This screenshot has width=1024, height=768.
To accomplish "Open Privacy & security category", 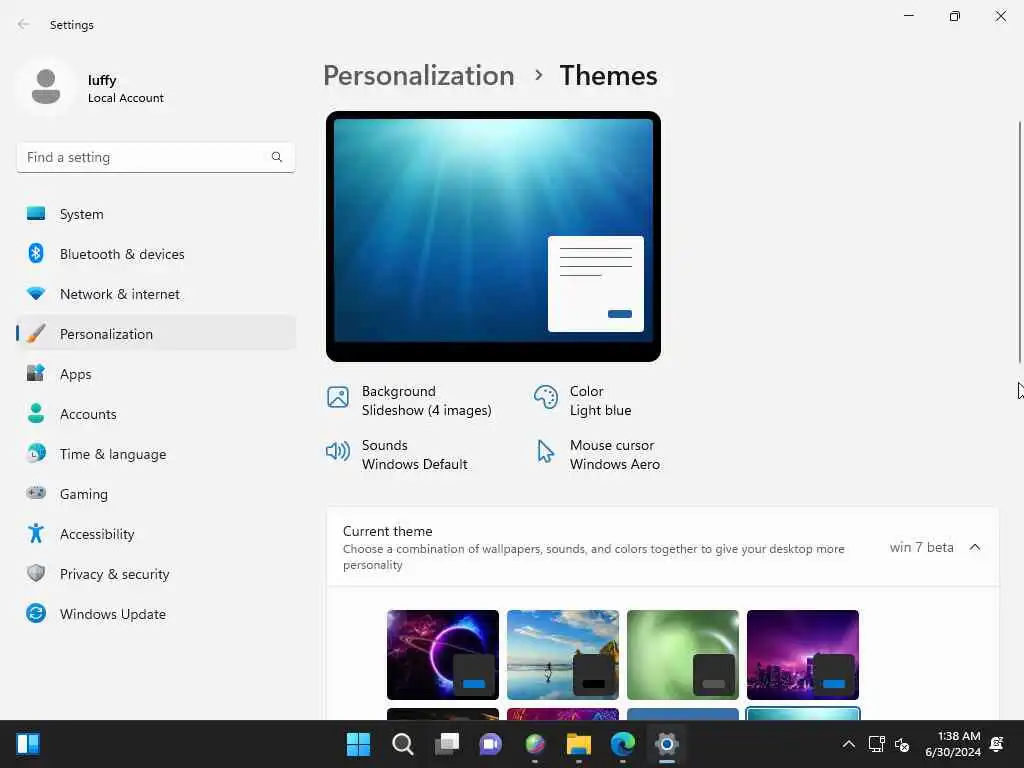I will pos(156,573).
